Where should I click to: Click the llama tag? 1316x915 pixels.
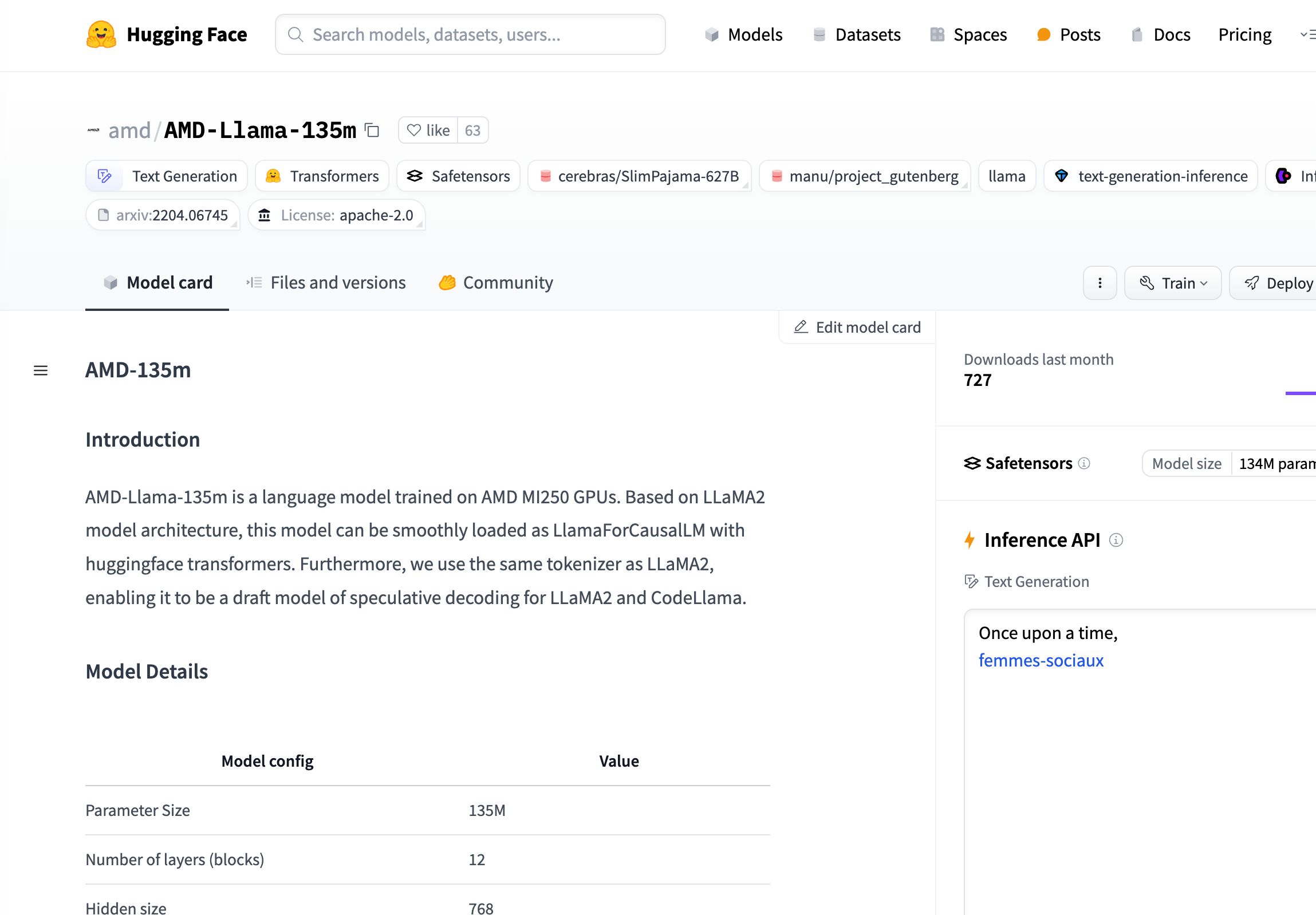point(1007,176)
